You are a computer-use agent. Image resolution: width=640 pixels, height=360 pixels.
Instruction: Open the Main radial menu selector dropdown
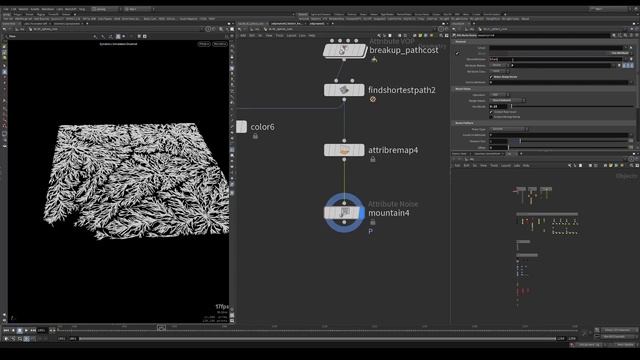click(138, 9)
